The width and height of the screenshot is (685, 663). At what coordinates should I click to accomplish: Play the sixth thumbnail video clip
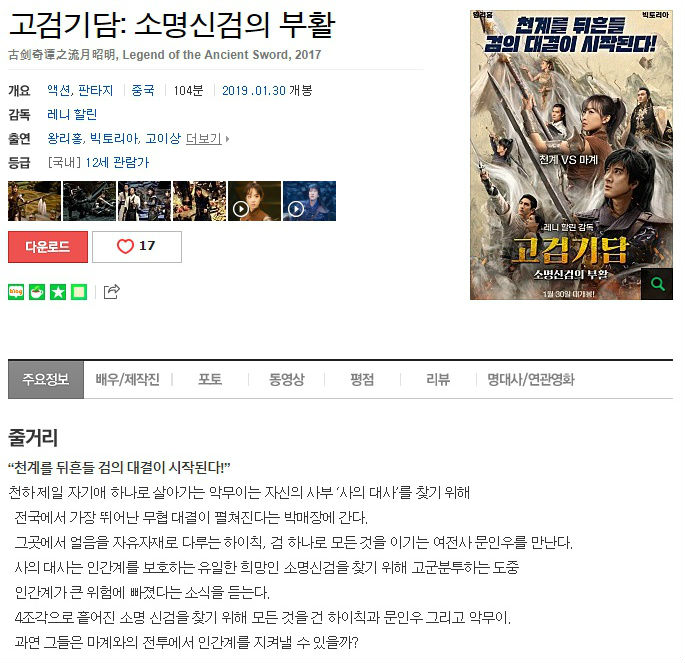pos(309,201)
